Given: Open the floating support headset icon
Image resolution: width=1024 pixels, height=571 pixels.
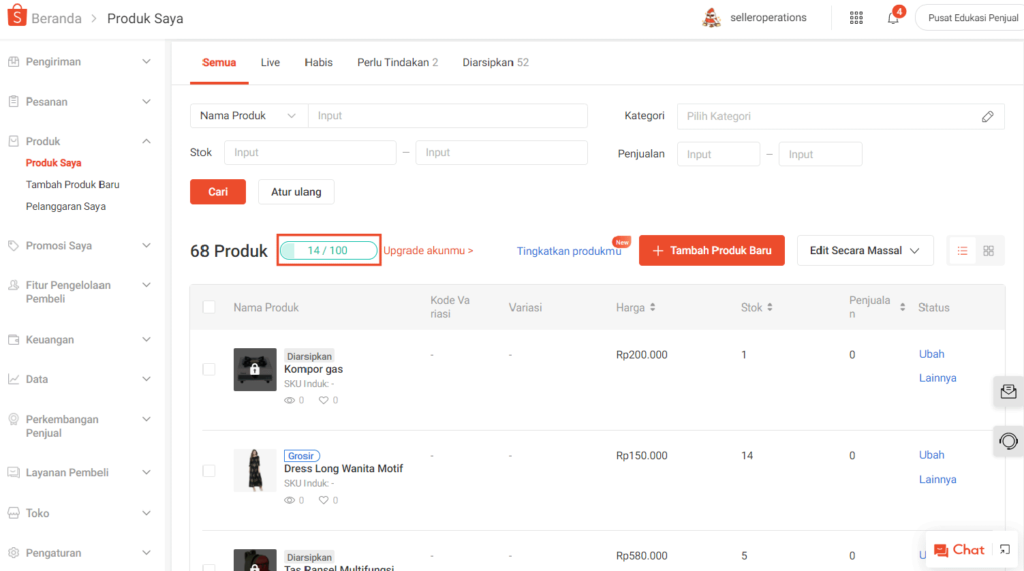Looking at the screenshot, I should (1008, 441).
